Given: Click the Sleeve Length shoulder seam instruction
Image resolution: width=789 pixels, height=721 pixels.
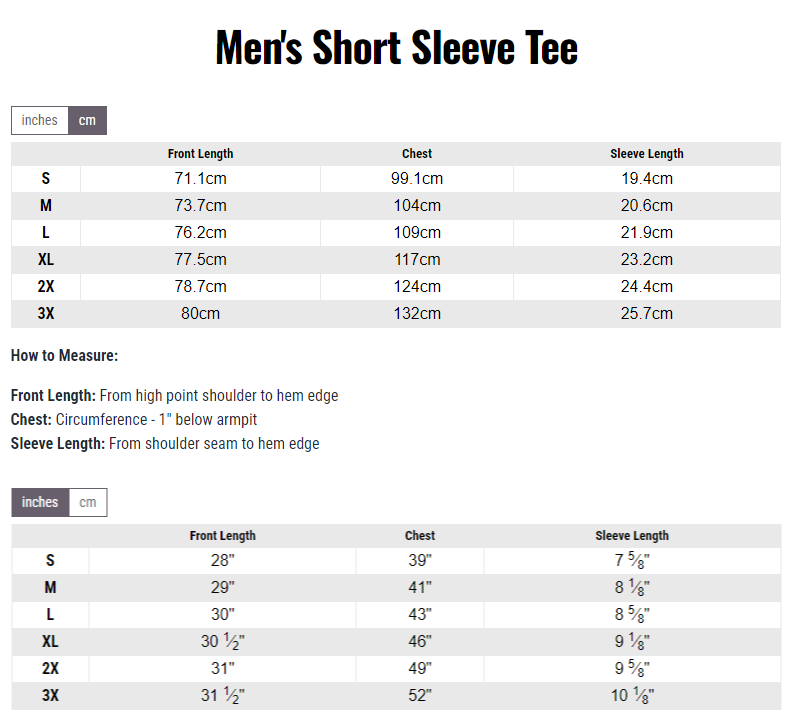Looking at the screenshot, I should (x=165, y=443).
